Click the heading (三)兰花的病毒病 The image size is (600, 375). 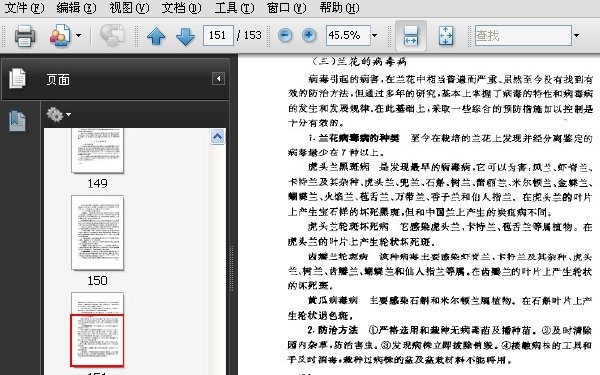pyautogui.click(x=359, y=61)
